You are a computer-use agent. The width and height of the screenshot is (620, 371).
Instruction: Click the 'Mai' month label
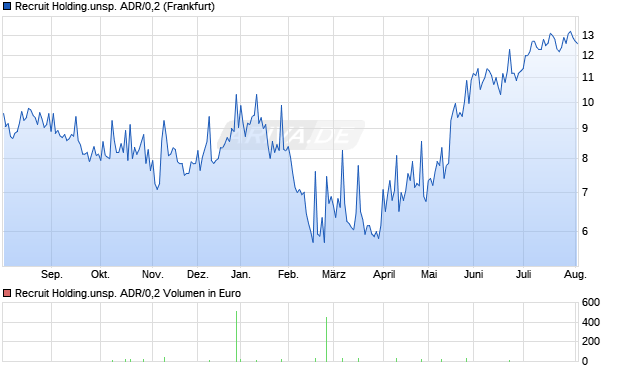[x=429, y=274]
